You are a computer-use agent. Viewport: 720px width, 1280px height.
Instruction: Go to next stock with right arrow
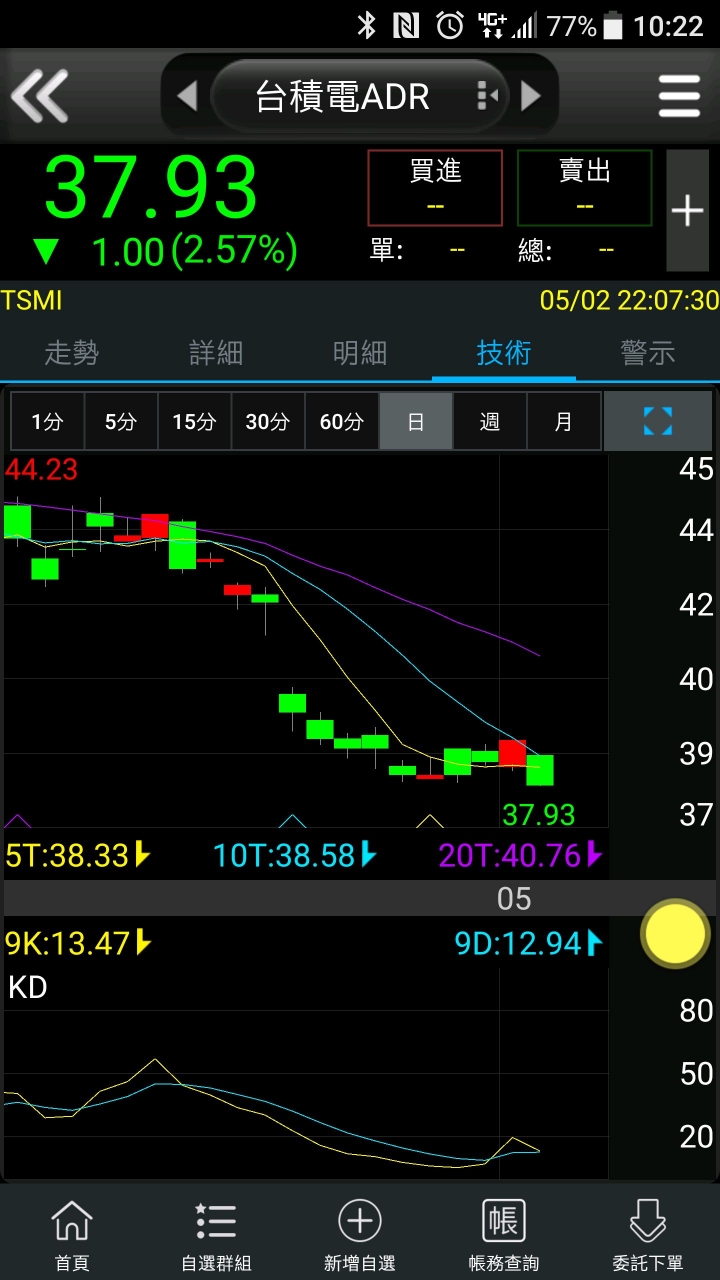[531, 96]
